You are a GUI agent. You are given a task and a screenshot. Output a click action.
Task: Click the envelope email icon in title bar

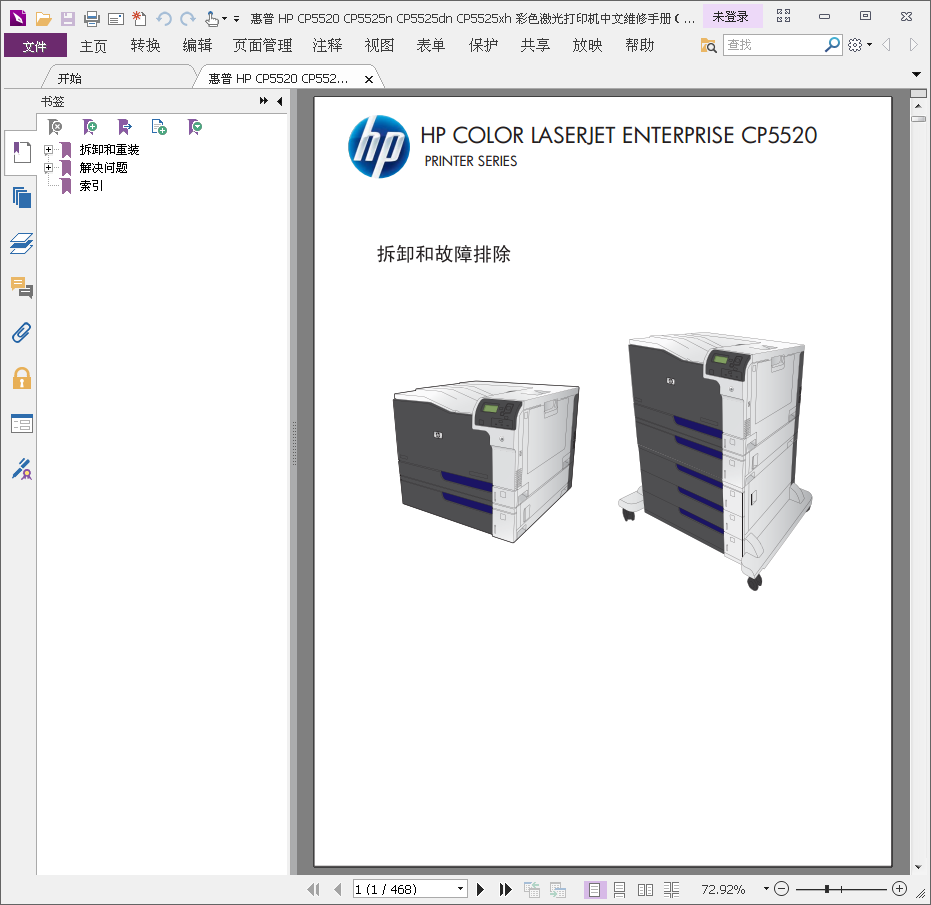[x=116, y=19]
